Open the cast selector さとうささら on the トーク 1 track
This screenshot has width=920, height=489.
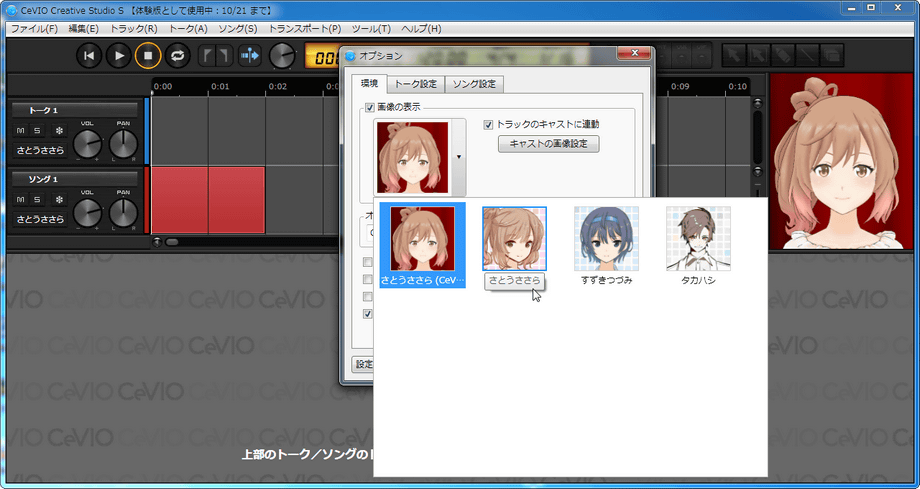(x=40, y=150)
